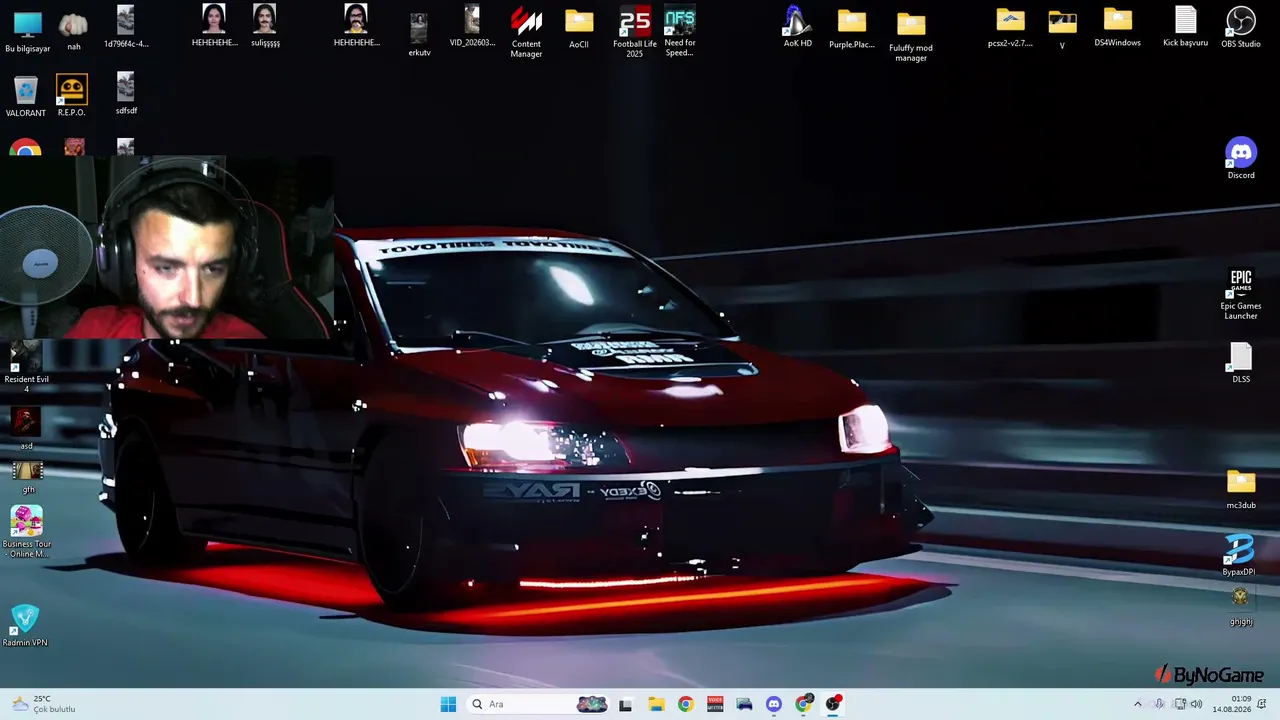This screenshot has width=1280, height=720.
Task: Click the microphone tray icon
Action: coord(1159,704)
